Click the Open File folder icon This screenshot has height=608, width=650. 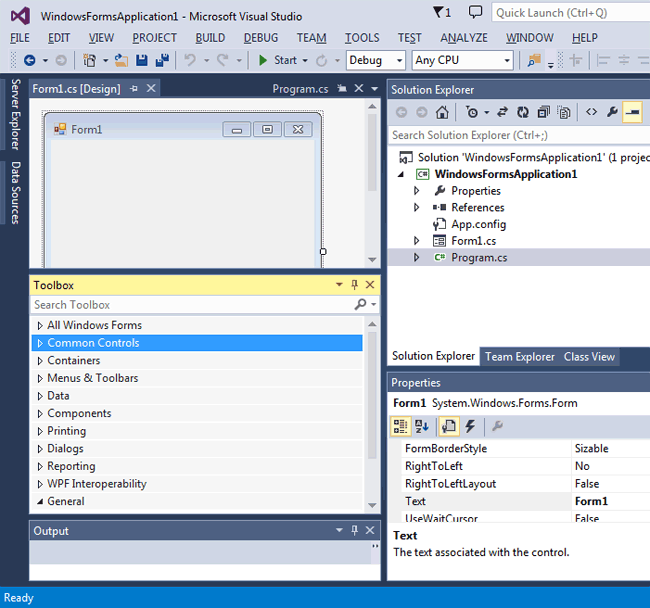pos(121,61)
